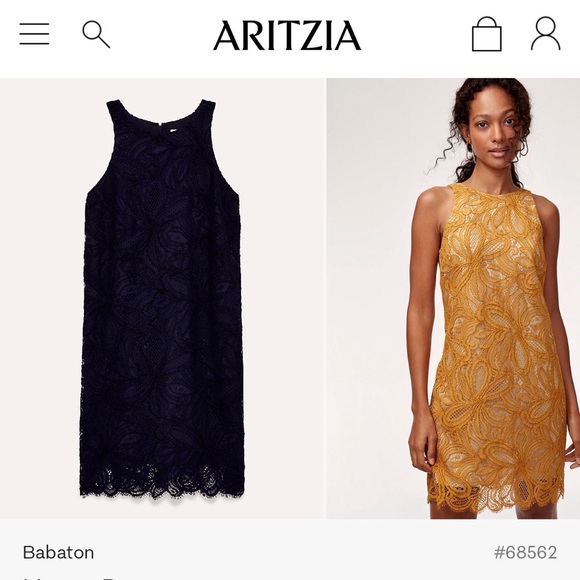View the yellow lace dress model photo
This screenshot has width=580, height=580.
point(453,298)
